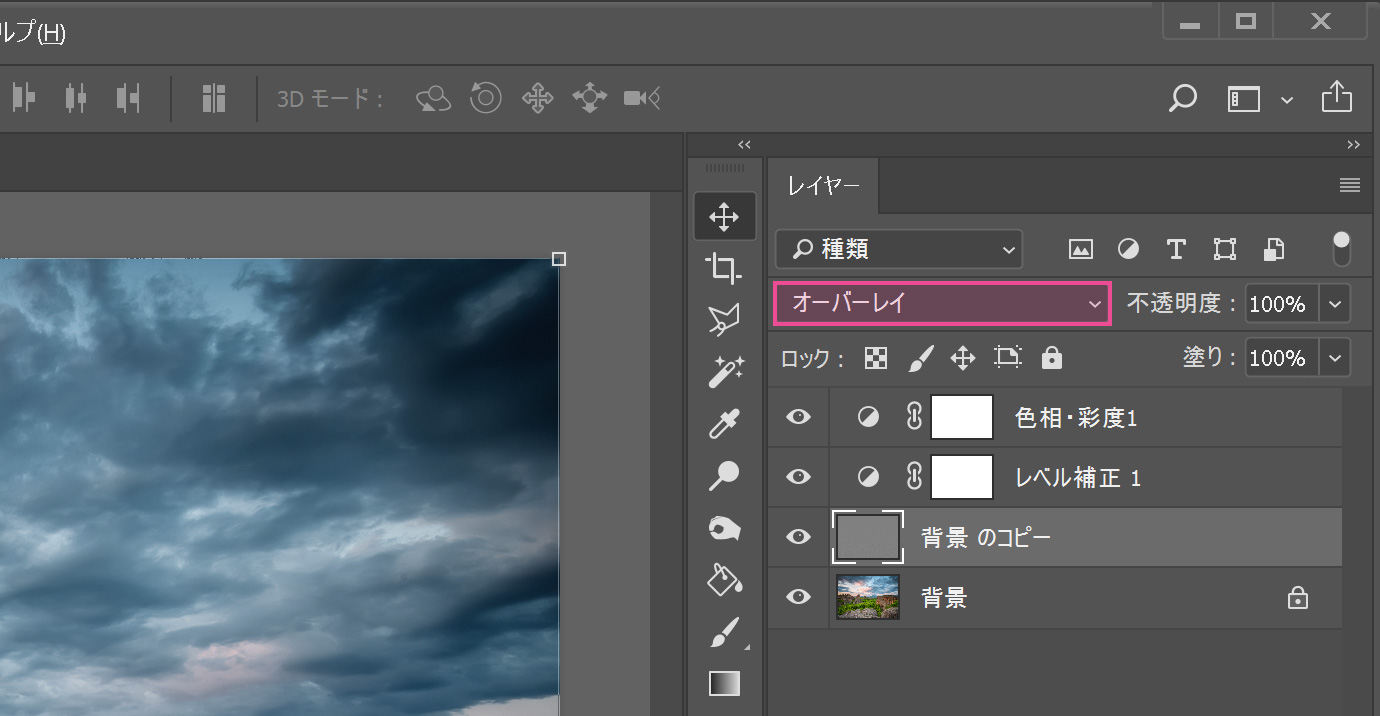Hide the 色相・彩度1 layer

798,418
